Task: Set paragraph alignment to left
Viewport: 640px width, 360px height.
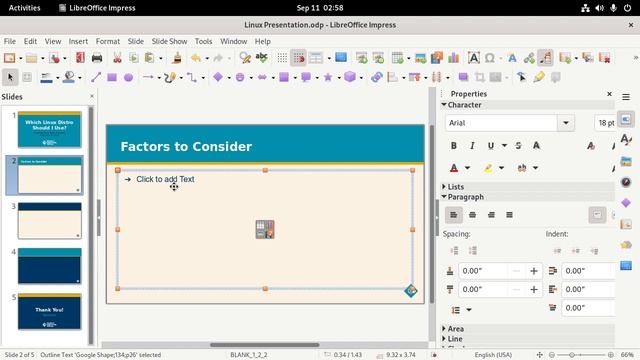Action: (453, 215)
